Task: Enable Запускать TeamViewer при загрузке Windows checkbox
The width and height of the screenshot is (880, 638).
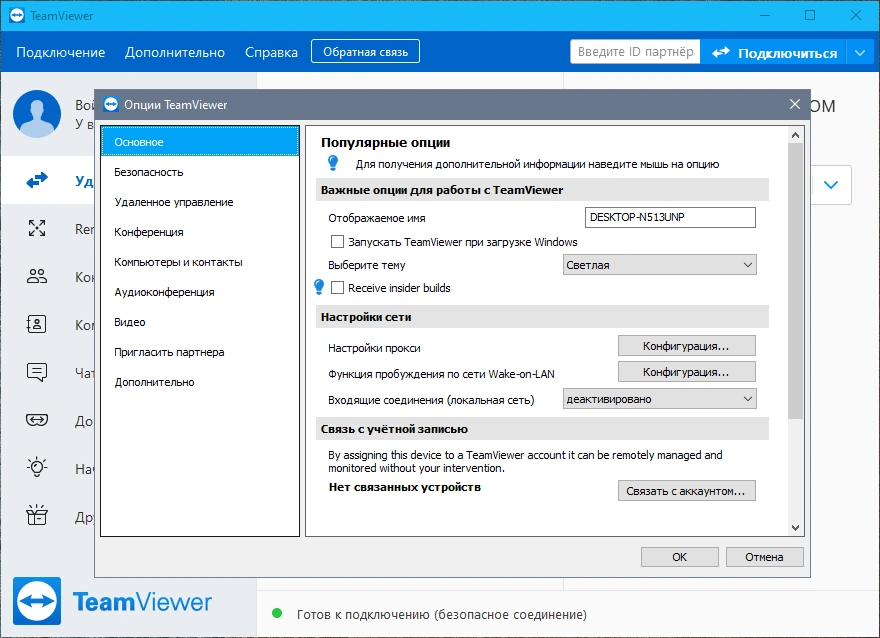Action: click(x=337, y=242)
